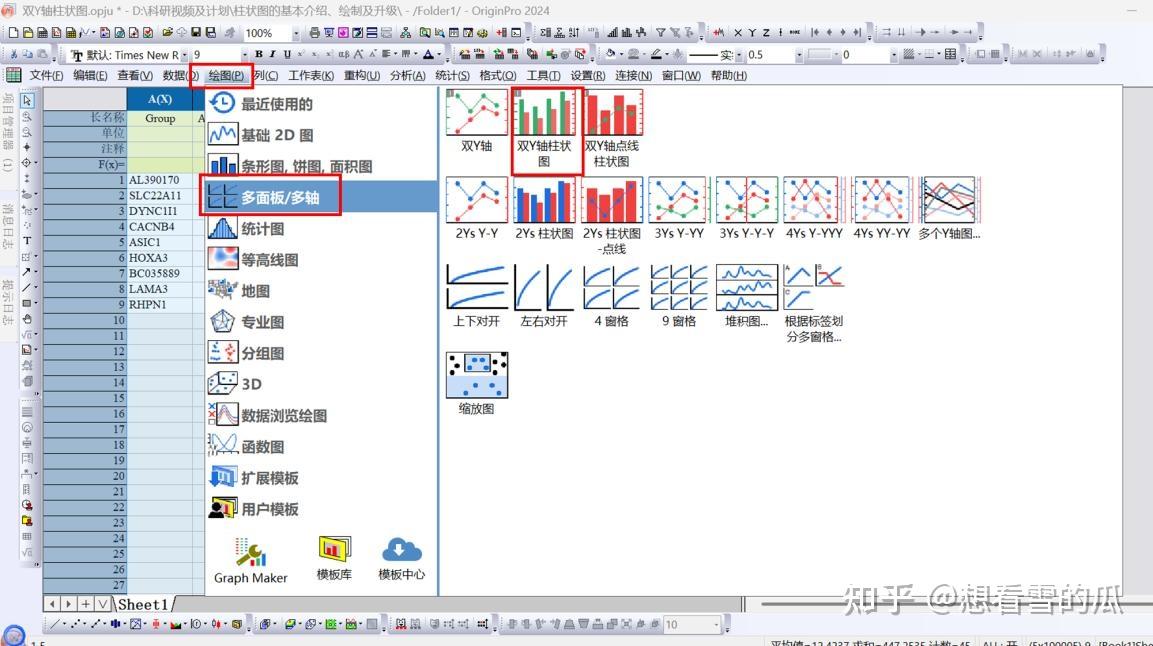Viewport: 1153px width, 646px height.
Task: Select the 2Ys Y-Y plot type
Action: click(476, 200)
